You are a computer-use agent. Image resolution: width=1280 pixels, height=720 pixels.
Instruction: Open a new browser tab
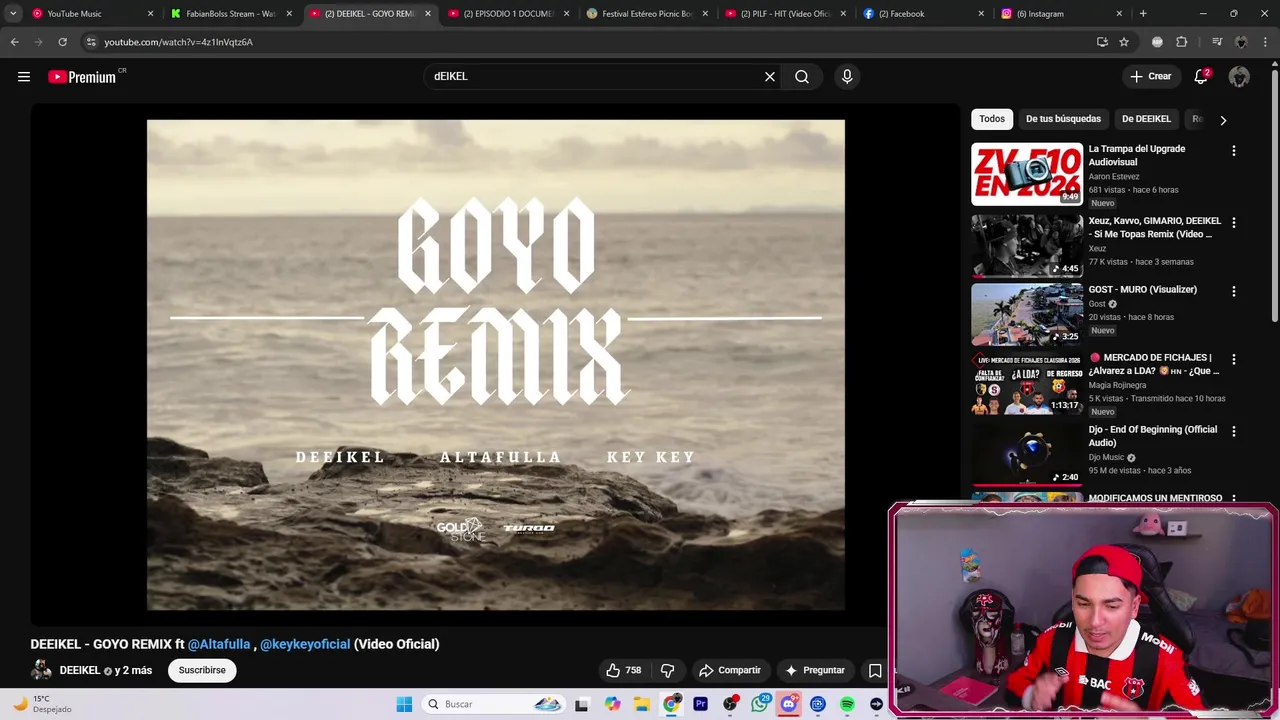1143,14
